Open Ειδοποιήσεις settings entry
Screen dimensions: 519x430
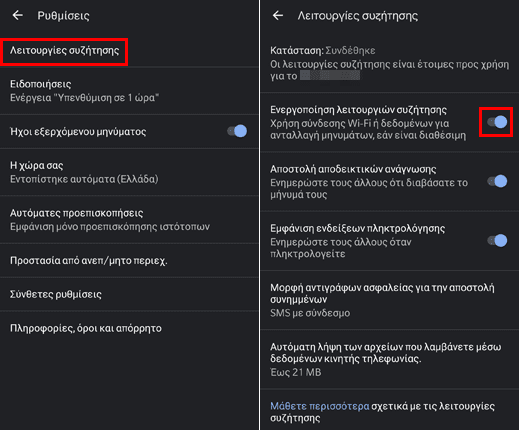(x=129, y=91)
